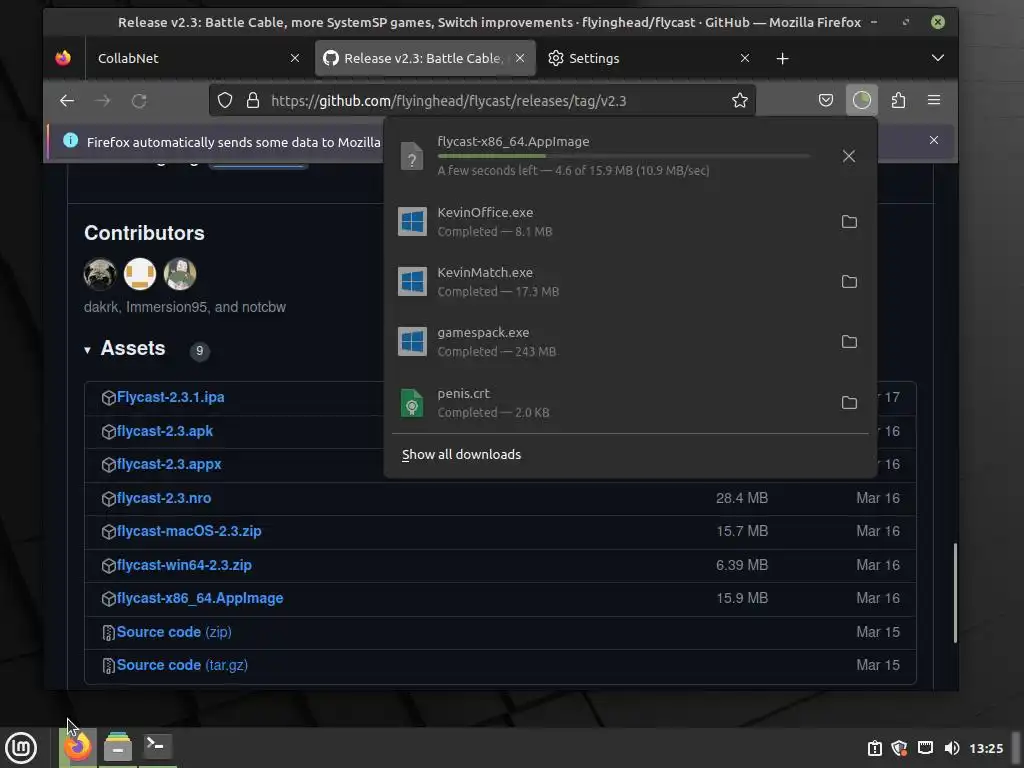Click the KevinOffice.exe Windows file icon
Image resolution: width=1024 pixels, height=768 pixels.
[412, 221]
